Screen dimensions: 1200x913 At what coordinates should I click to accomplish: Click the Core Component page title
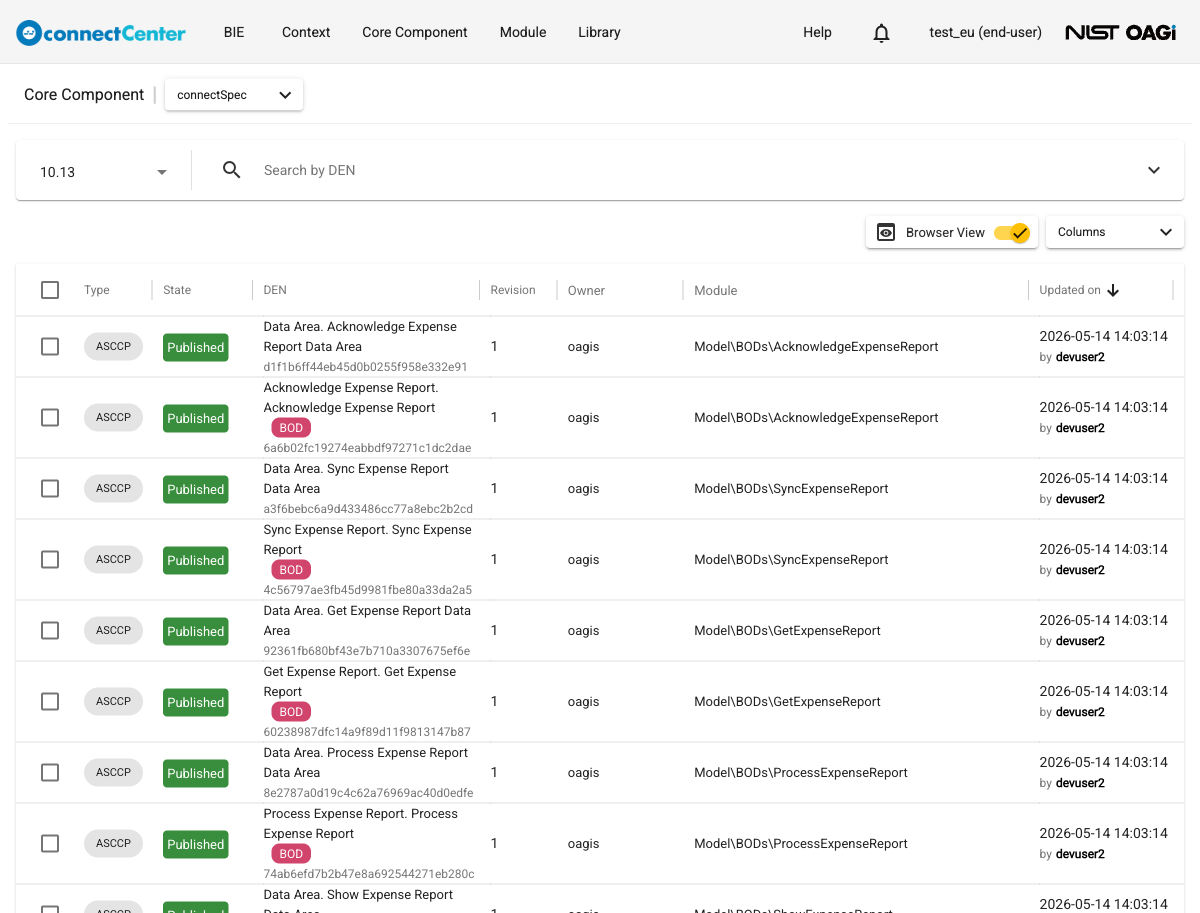click(84, 95)
